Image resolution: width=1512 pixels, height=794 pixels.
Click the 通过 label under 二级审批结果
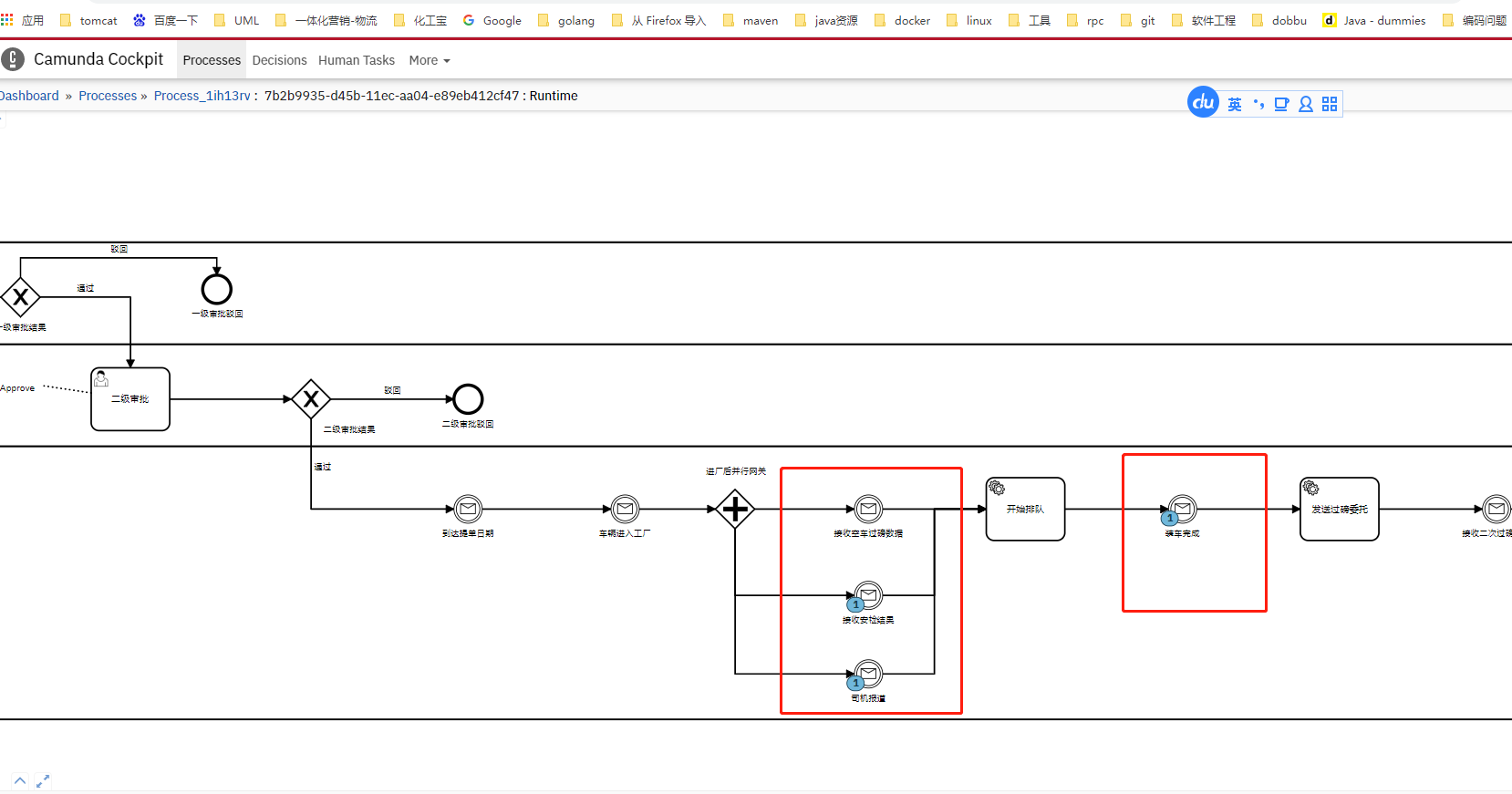(x=323, y=467)
